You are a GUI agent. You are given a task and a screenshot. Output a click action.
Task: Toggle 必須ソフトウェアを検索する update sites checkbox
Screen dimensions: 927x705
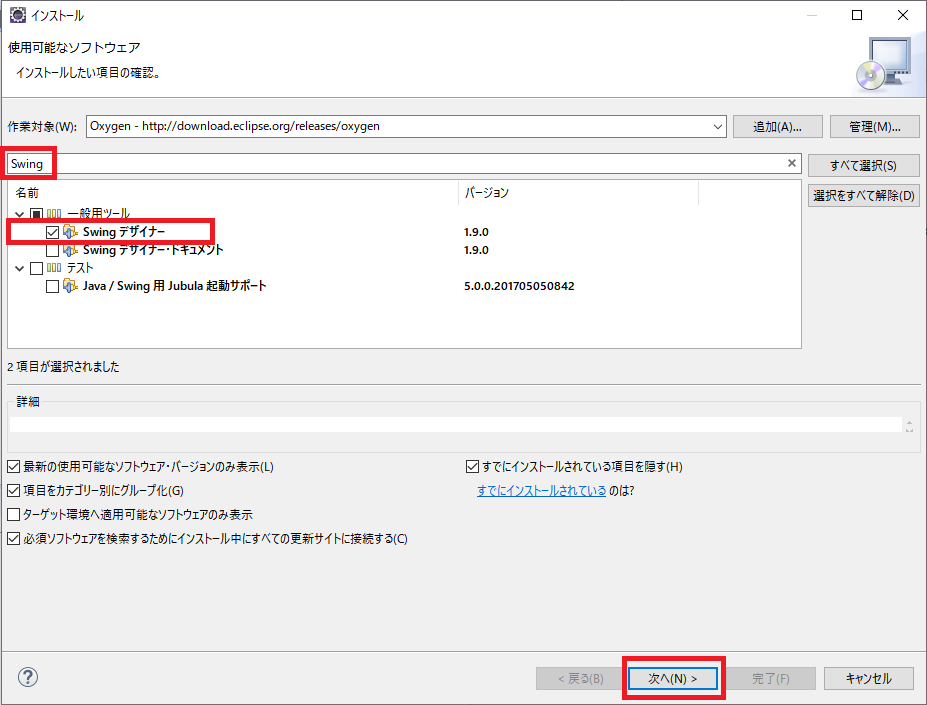point(14,539)
